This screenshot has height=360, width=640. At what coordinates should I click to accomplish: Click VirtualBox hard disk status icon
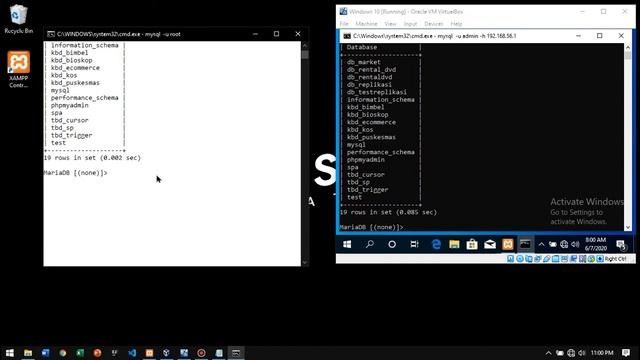tap(511, 259)
